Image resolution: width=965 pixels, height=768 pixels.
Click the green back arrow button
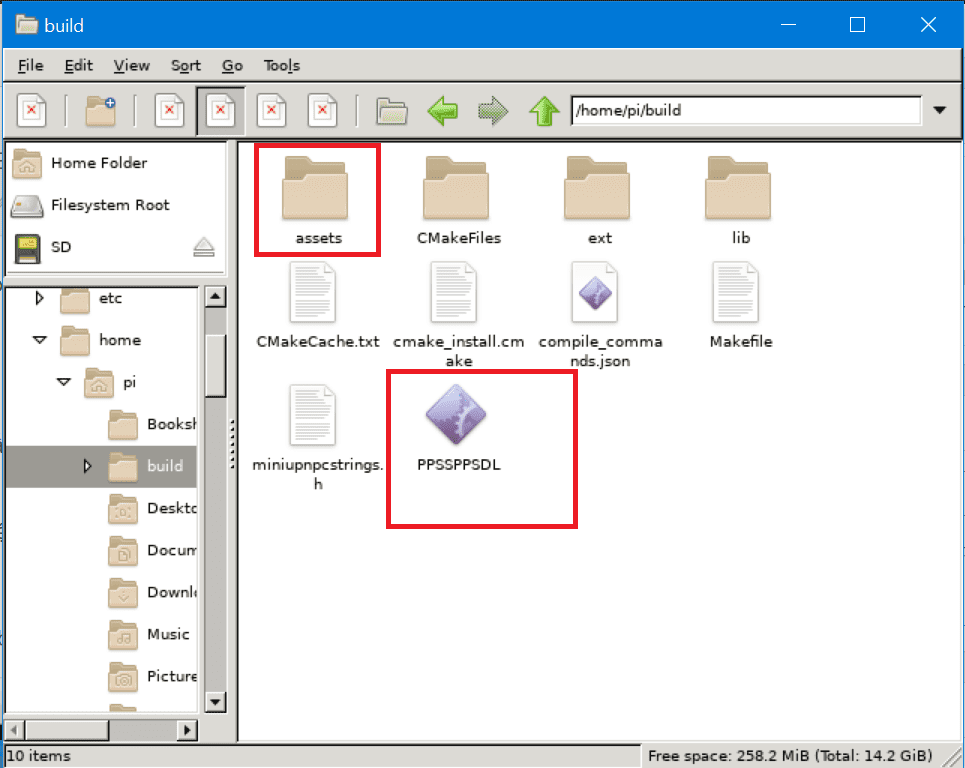[x=442, y=110]
